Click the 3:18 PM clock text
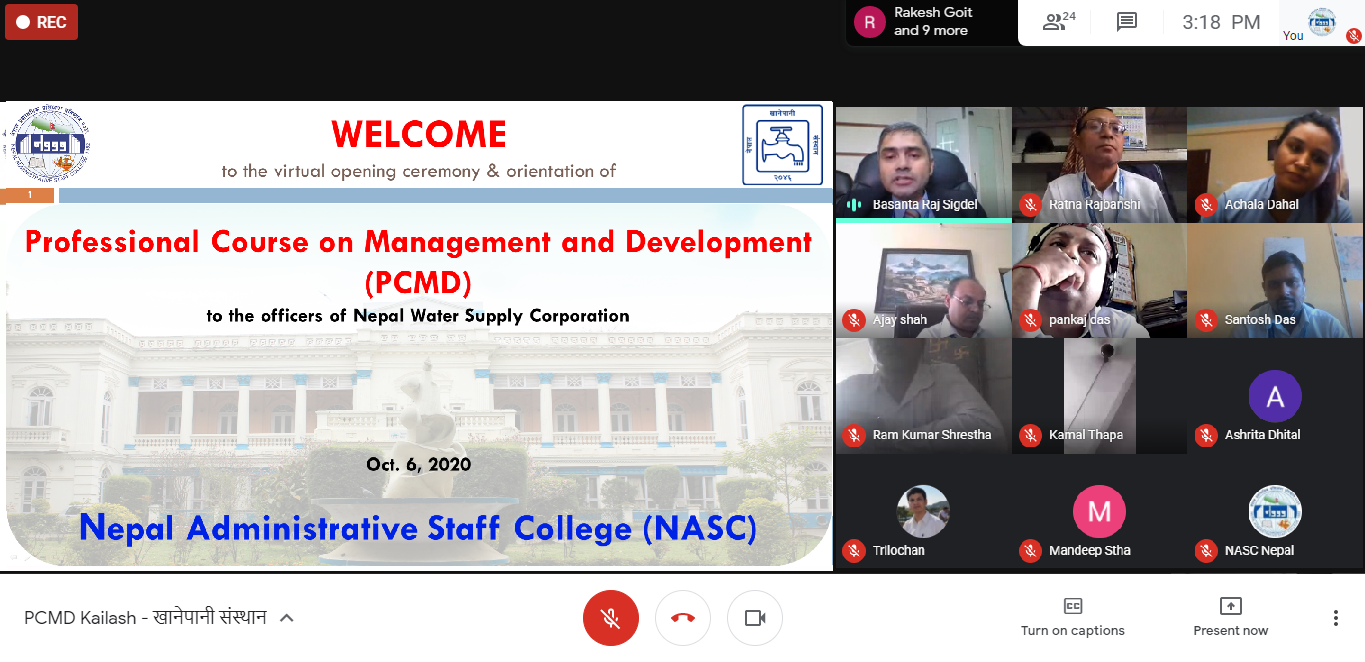1365x662 pixels. 1220,22
